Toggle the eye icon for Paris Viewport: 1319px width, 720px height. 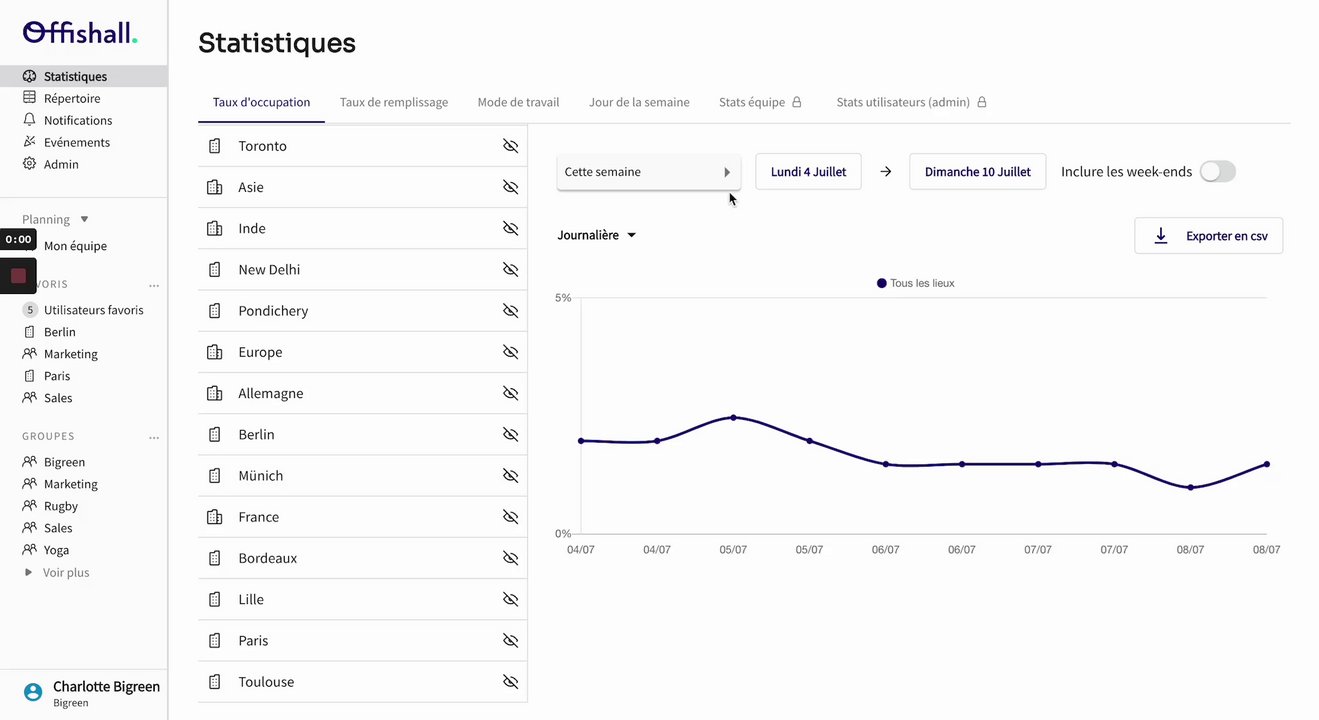[x=510, y=641]
